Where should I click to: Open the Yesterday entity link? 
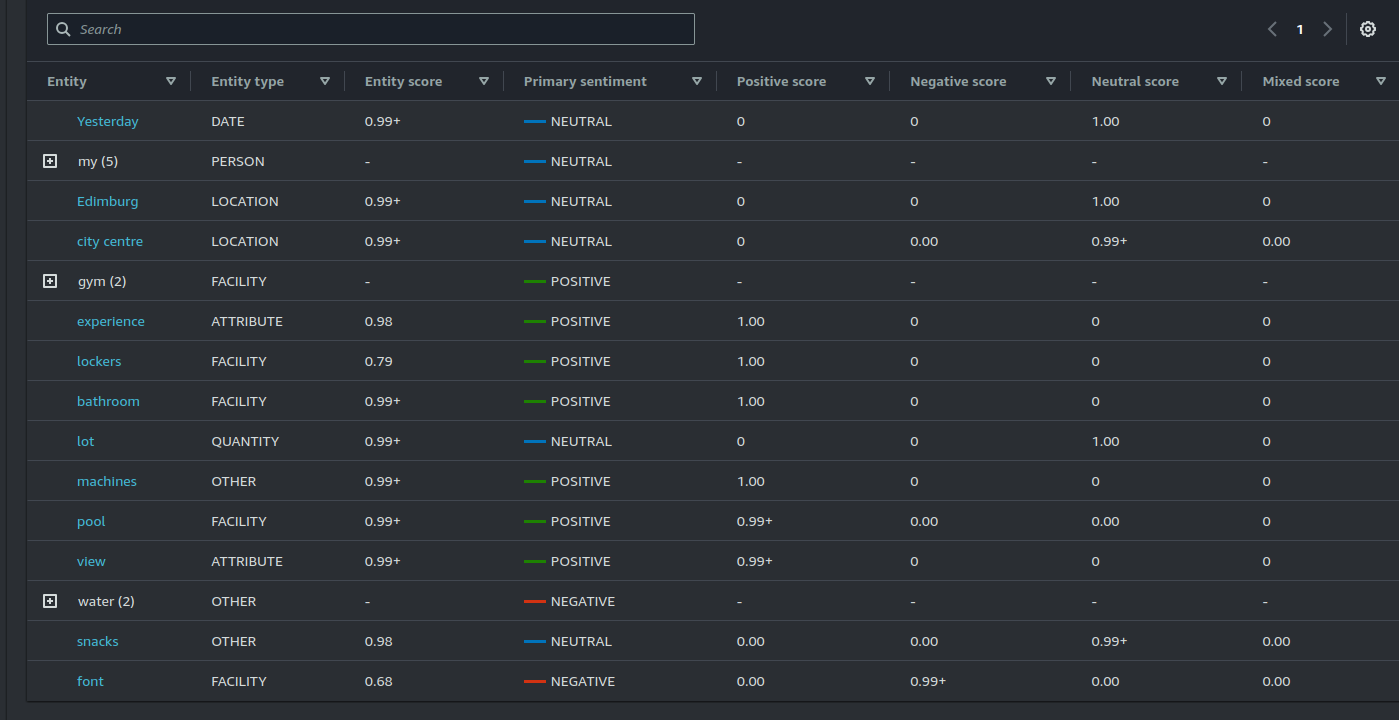point(107,121)
